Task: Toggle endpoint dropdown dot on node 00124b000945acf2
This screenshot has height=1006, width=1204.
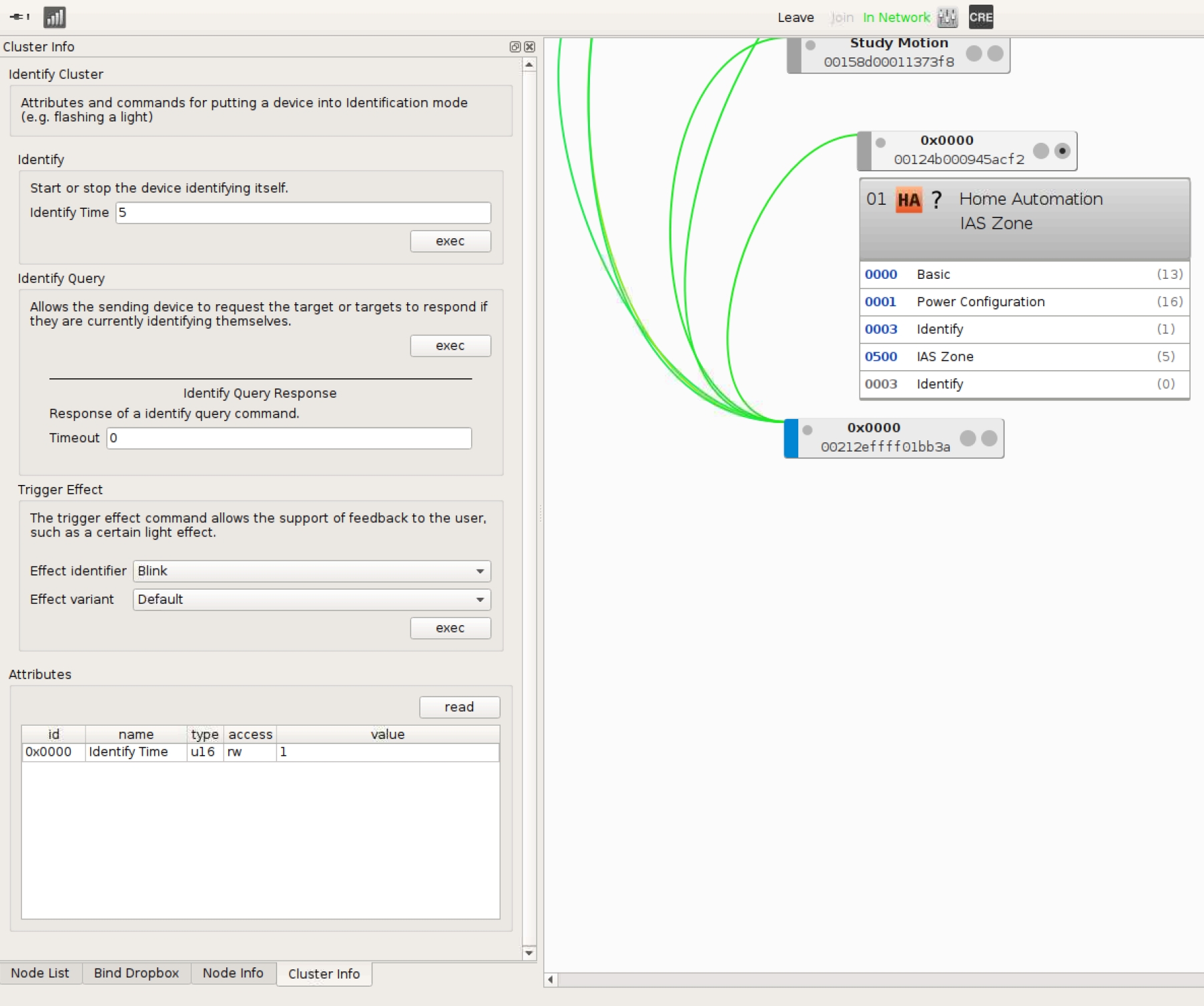Action: coord(1062,151)
